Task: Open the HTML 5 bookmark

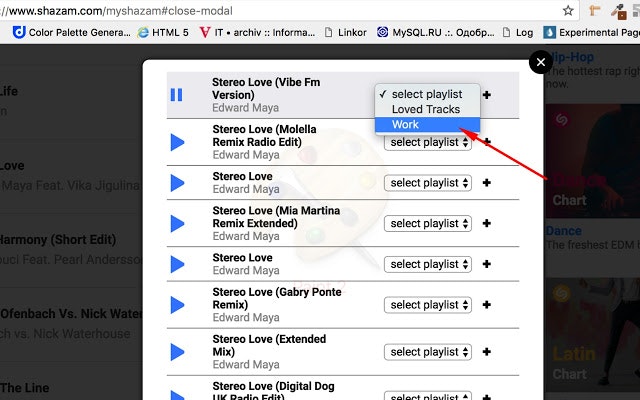Action: point(163,32)
